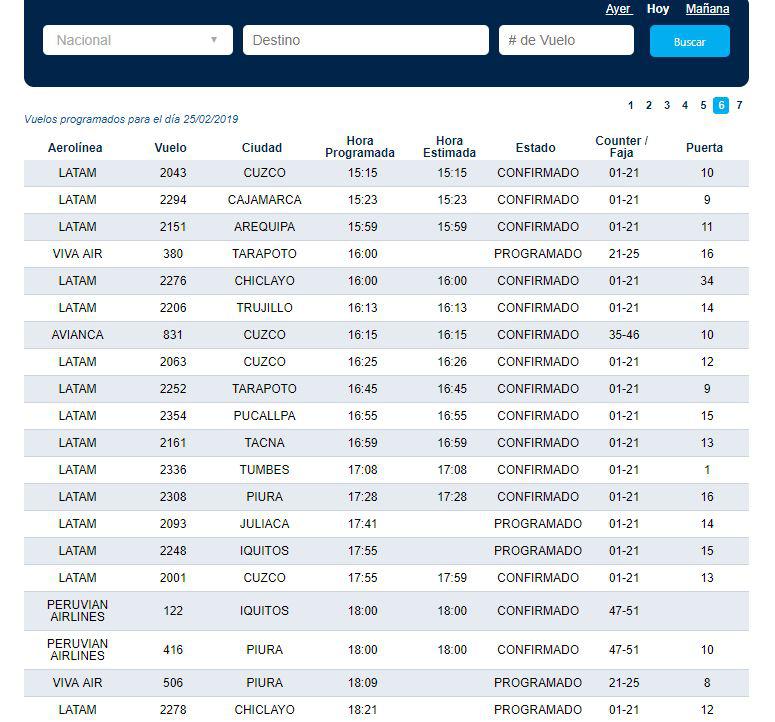Screen dimensions: 775x722
Task: Select the Hoy tab
Action: pos(658,9)
